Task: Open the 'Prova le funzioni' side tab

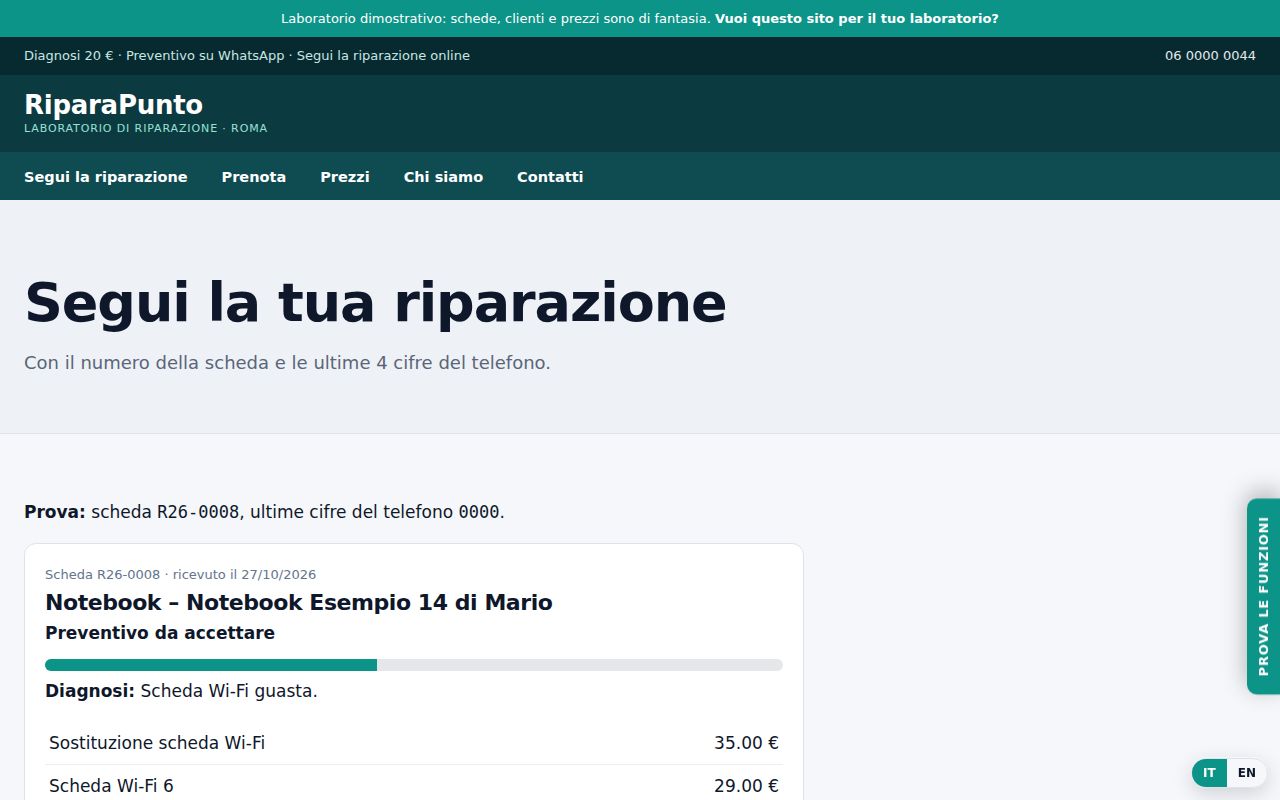Action: (1263, 596)
